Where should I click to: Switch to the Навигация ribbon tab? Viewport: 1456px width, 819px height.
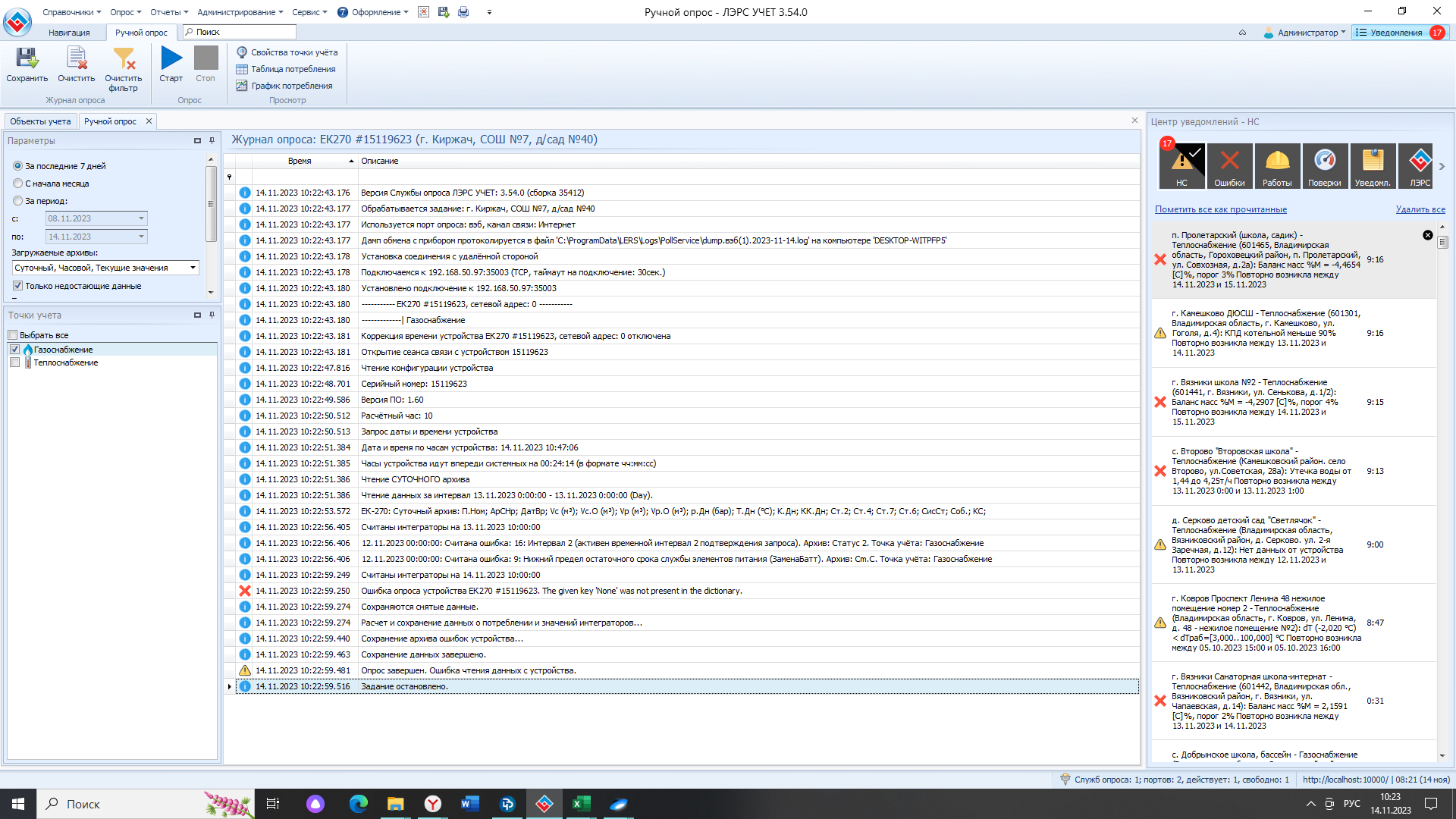[69, 33]
